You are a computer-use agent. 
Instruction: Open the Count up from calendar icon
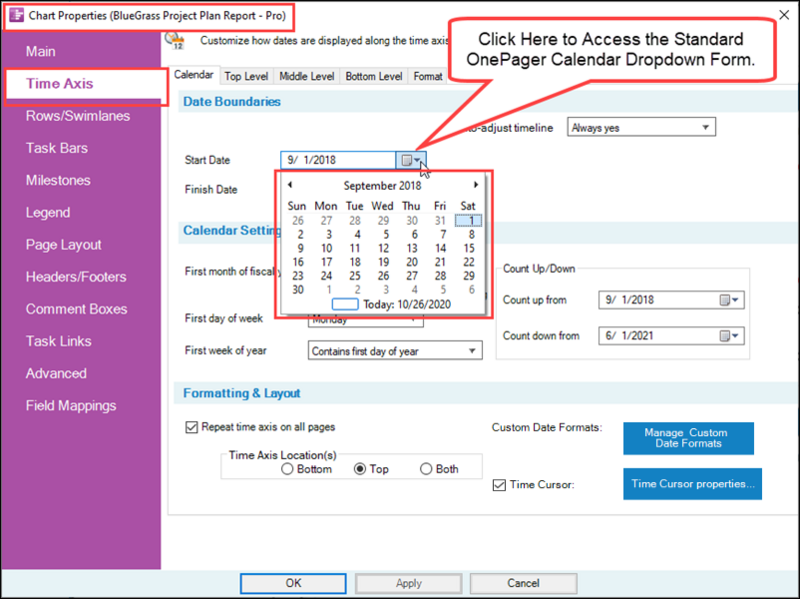tap(729, 300)
